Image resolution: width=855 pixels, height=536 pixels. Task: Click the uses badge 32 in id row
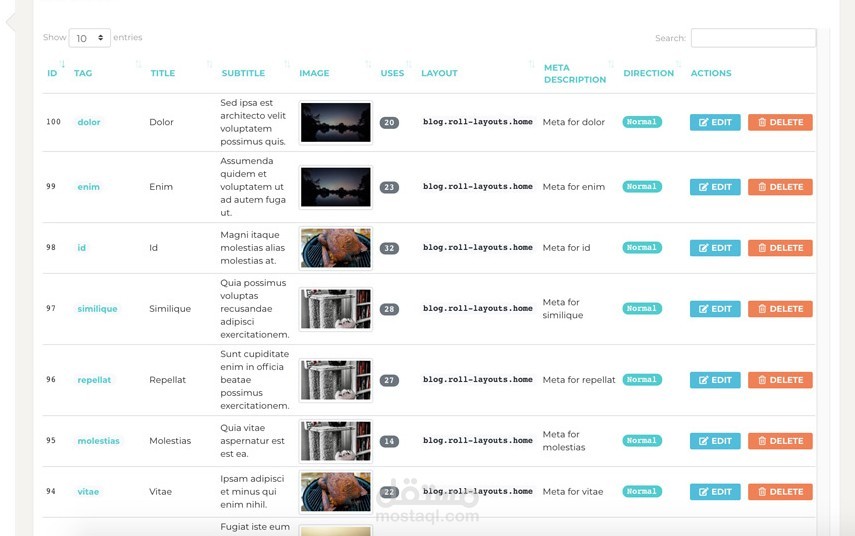(389, 248)
